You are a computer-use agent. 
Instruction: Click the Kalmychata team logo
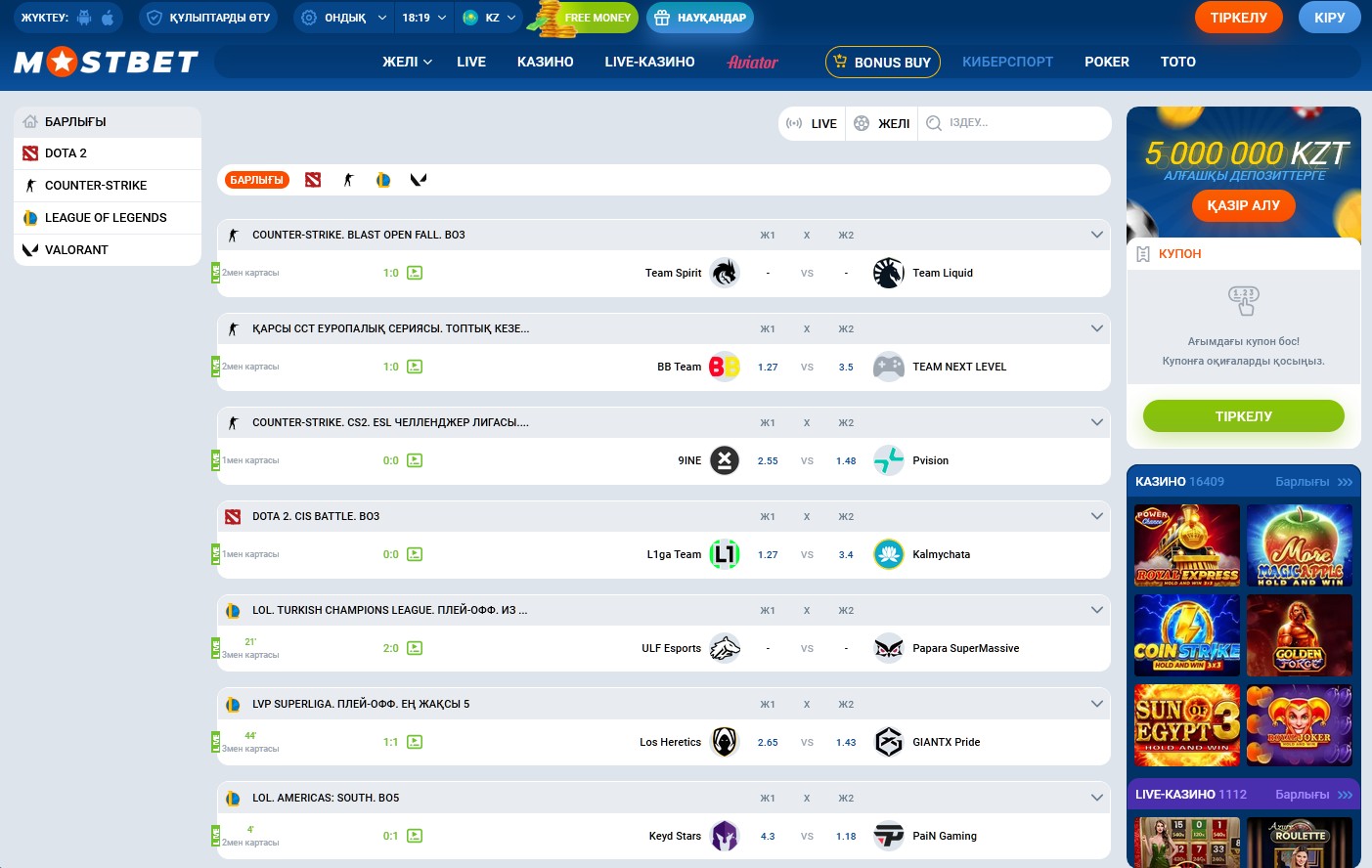889,554
